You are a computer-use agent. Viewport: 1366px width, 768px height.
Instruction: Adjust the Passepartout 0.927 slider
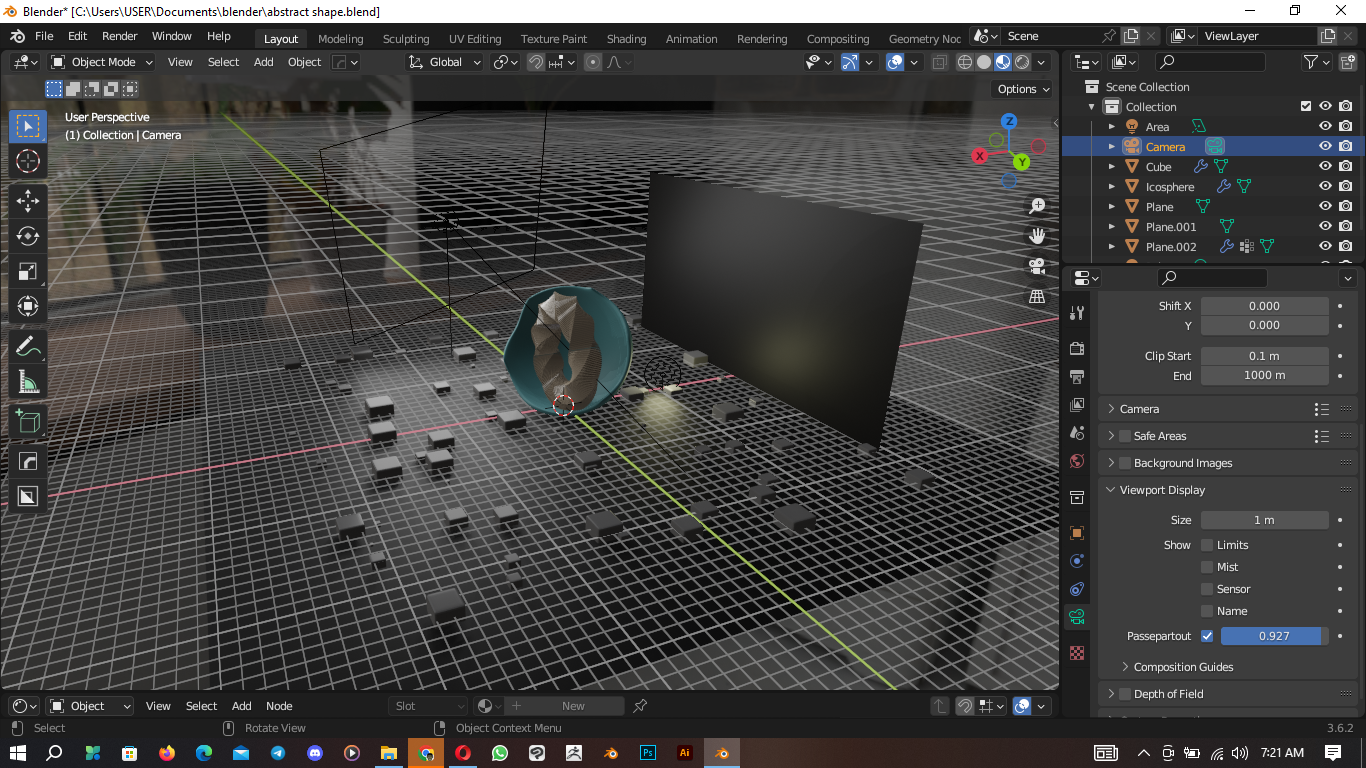tap(1275, 636)
